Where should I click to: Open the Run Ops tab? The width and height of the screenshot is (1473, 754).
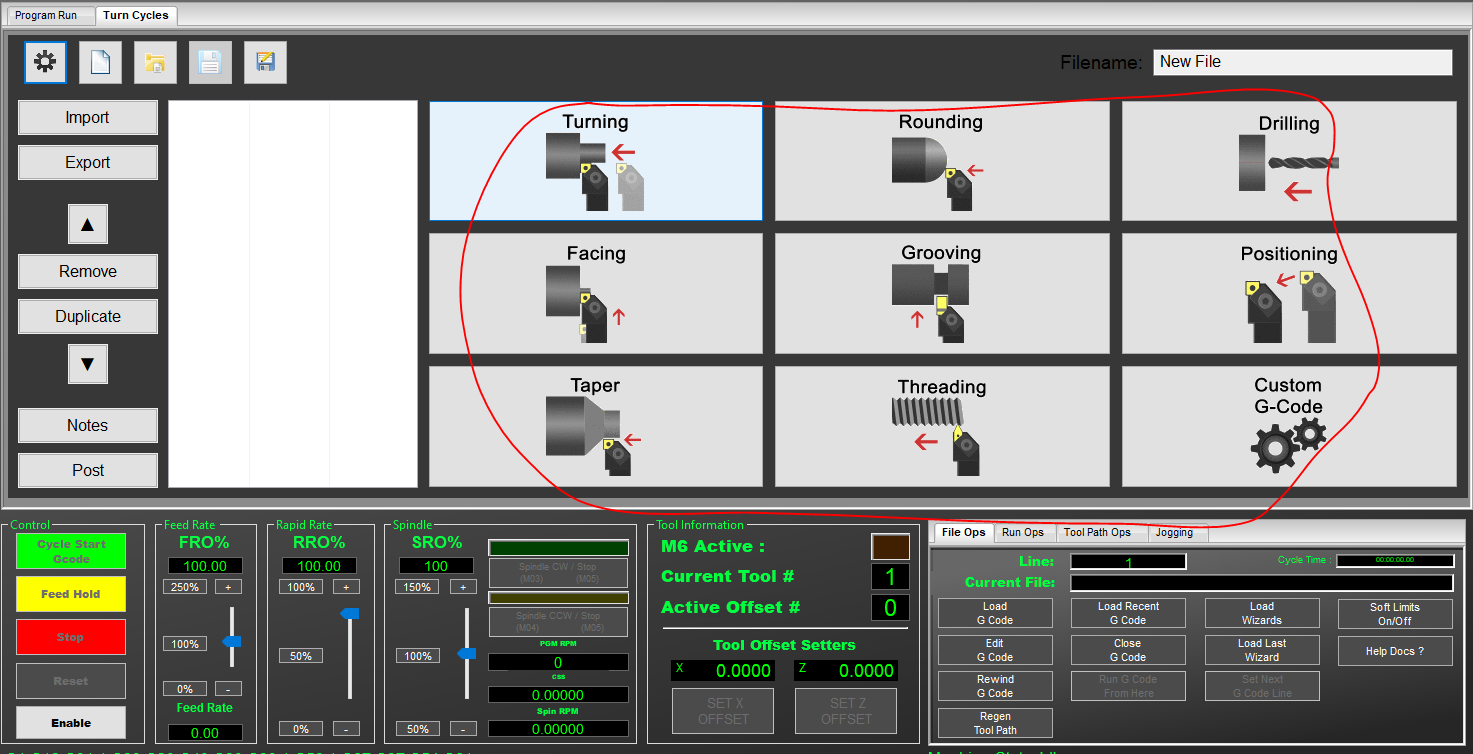[x=1023, y=532]
